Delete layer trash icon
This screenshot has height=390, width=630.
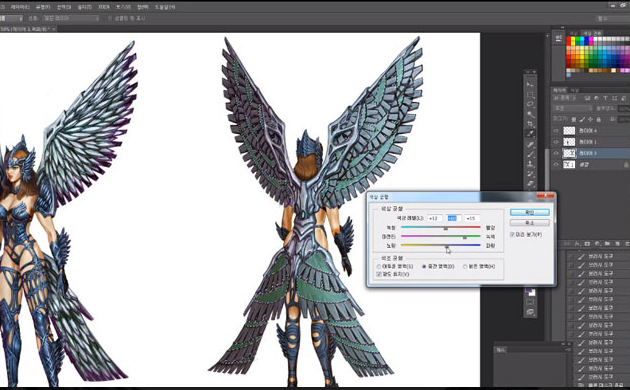point(627,244)
